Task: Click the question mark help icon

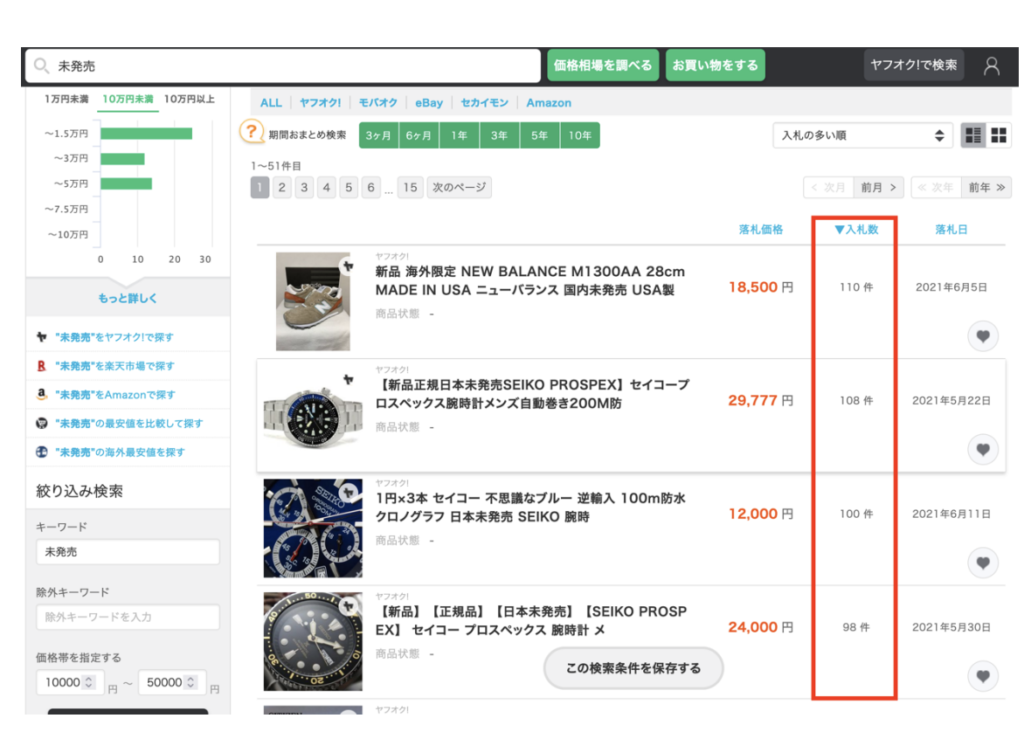Action: click(252, 134)
